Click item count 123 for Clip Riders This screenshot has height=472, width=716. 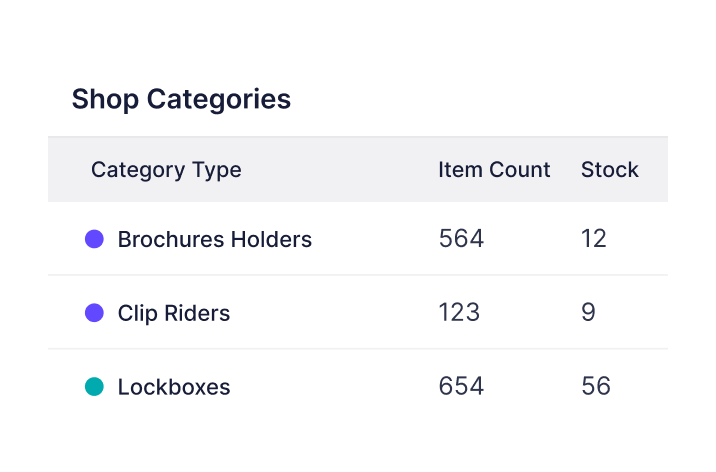[x=459, y=313]
